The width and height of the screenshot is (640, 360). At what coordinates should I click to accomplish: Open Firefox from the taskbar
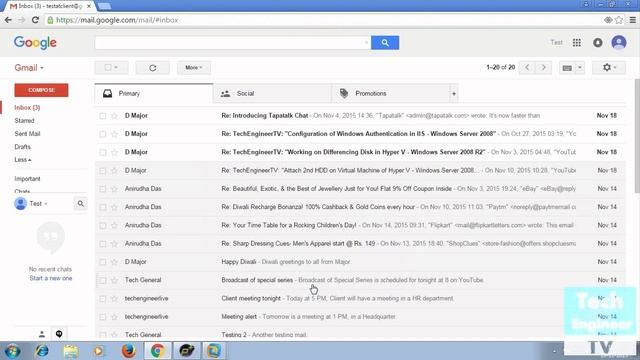click(x=129, y=351)
